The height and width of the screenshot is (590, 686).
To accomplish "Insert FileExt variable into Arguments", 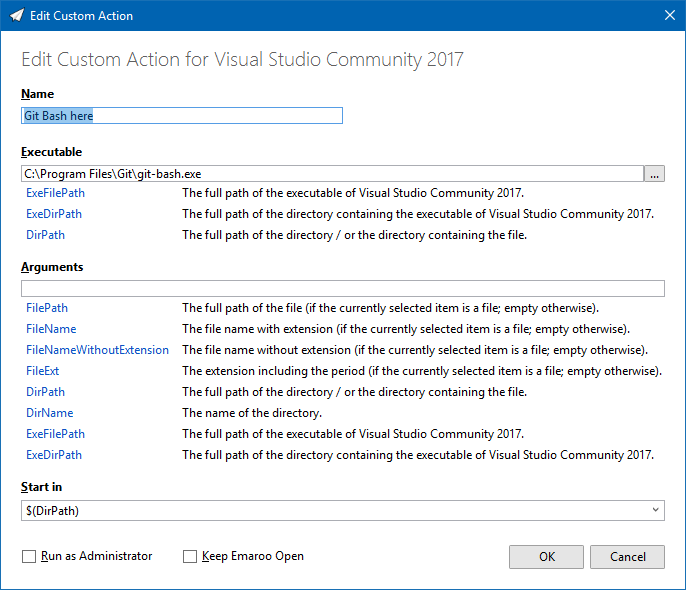I will click(x=42, y=371).
